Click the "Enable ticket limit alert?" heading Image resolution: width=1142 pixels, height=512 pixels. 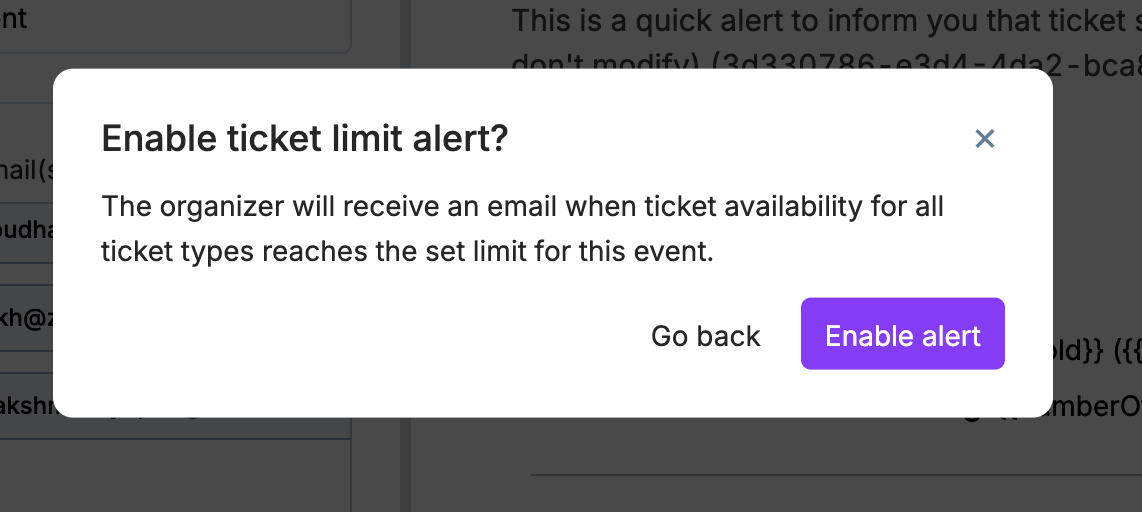(x=305, y=139)
